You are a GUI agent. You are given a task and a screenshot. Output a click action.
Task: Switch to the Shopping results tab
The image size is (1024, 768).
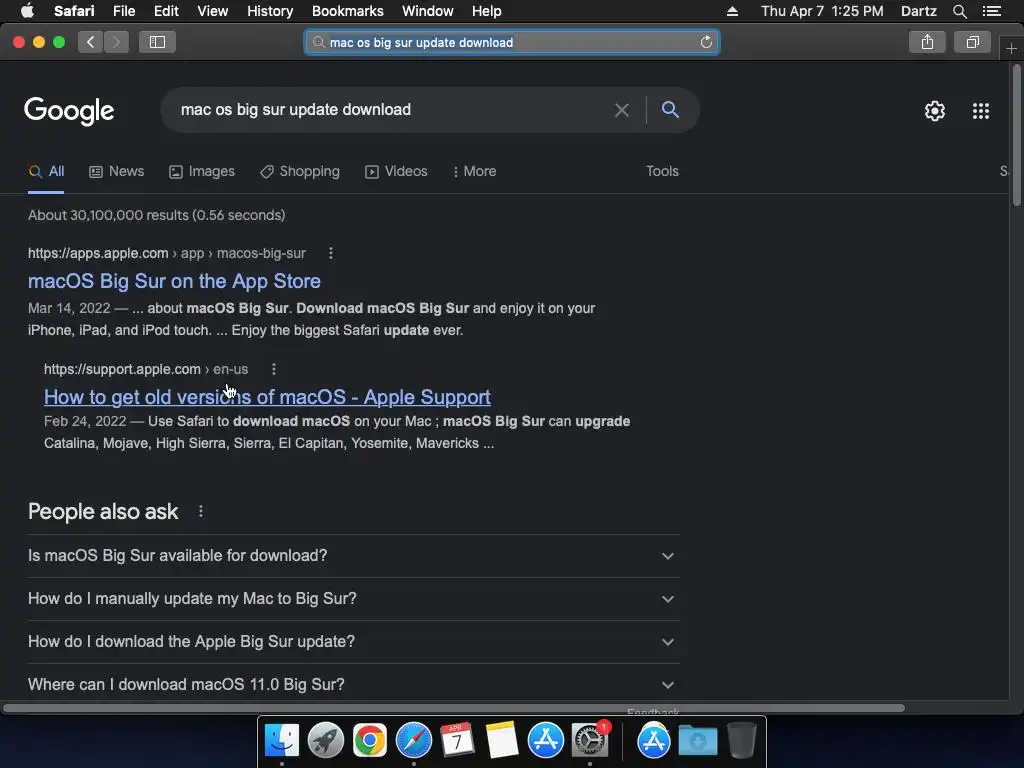pyautogui.click(x=300, y=171)
